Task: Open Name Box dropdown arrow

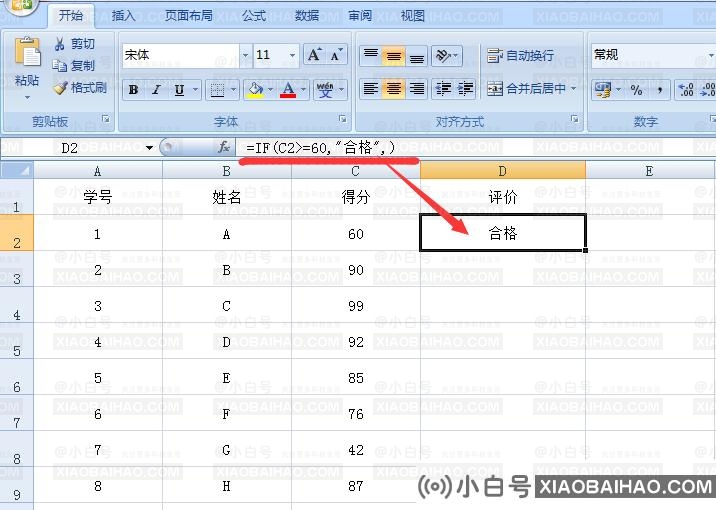Action: click(149, 147)
